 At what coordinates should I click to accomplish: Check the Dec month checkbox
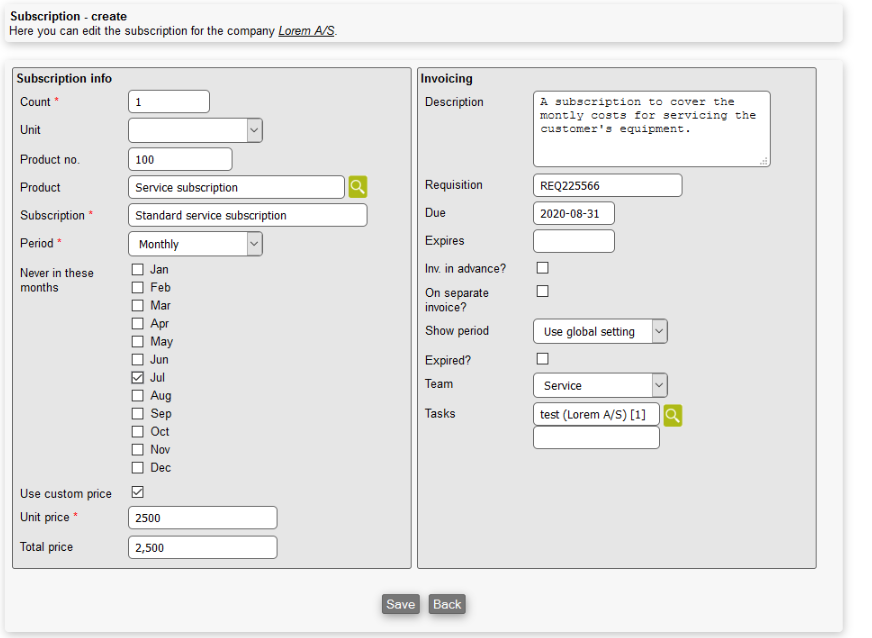(138, 468)
